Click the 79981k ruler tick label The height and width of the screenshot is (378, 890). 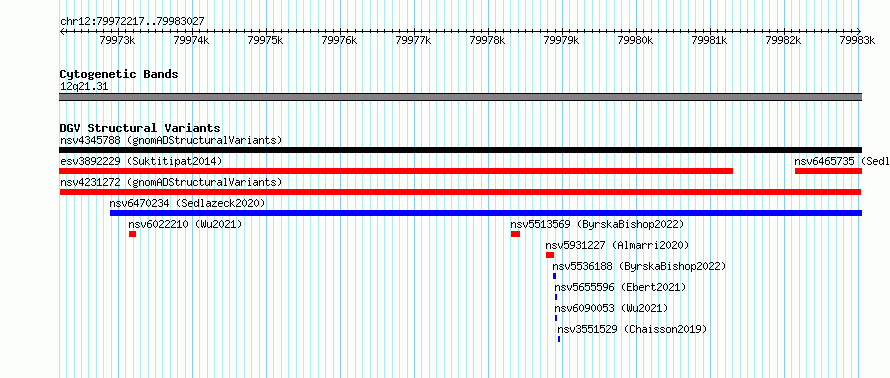(710, 40)
